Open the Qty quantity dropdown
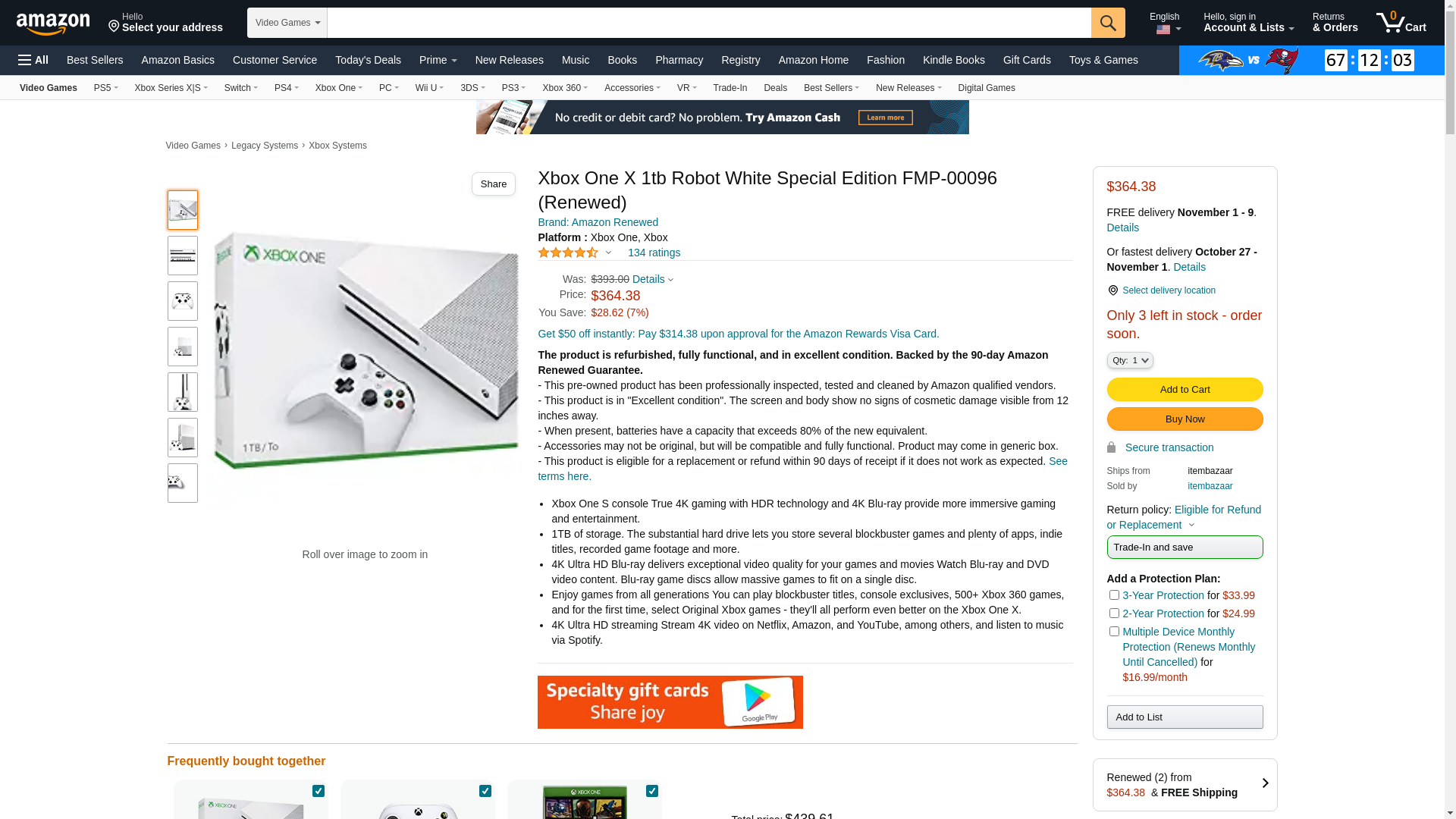 (x=1130, y=361)
